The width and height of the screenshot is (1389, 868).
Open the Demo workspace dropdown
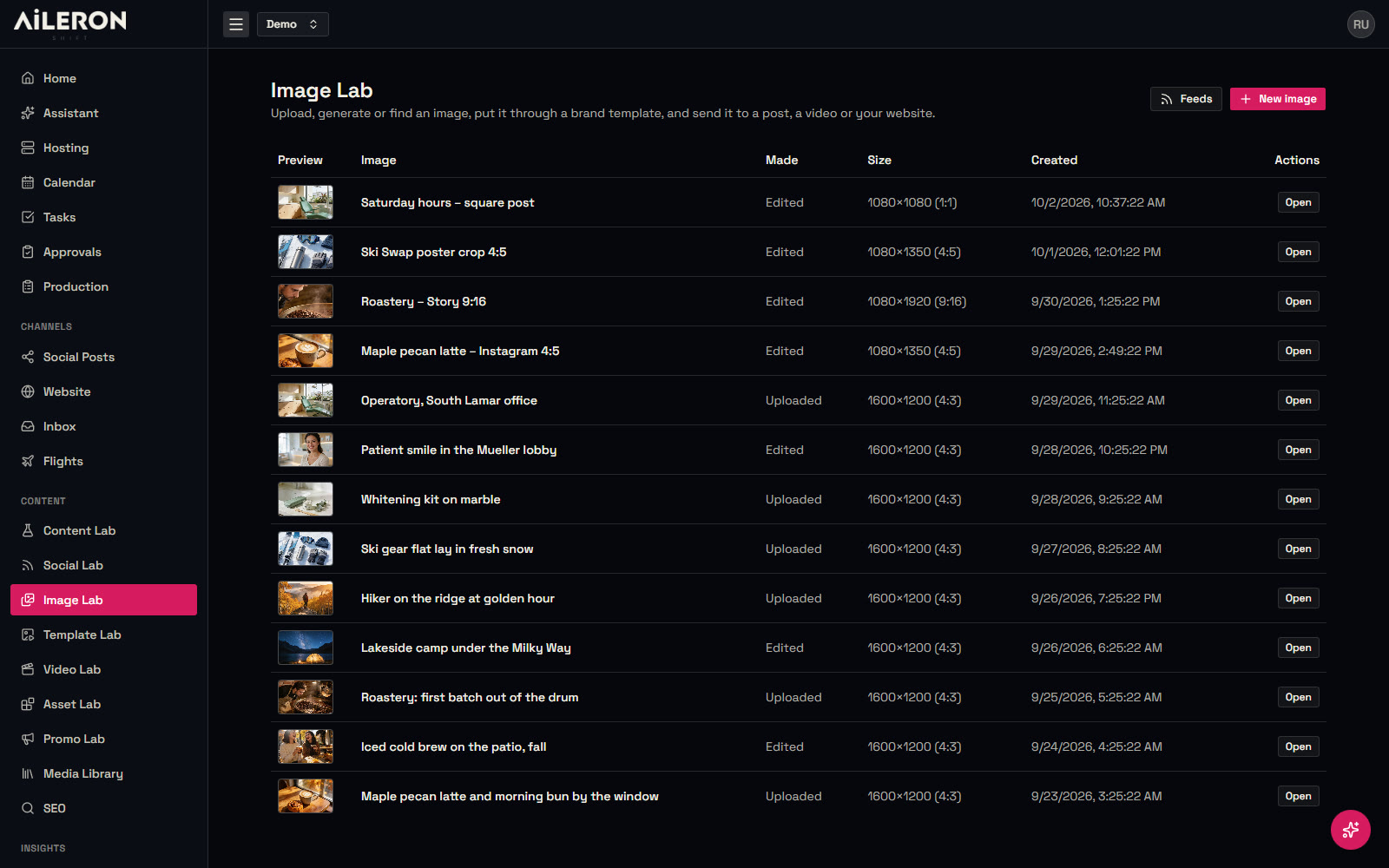coord(293,24)
